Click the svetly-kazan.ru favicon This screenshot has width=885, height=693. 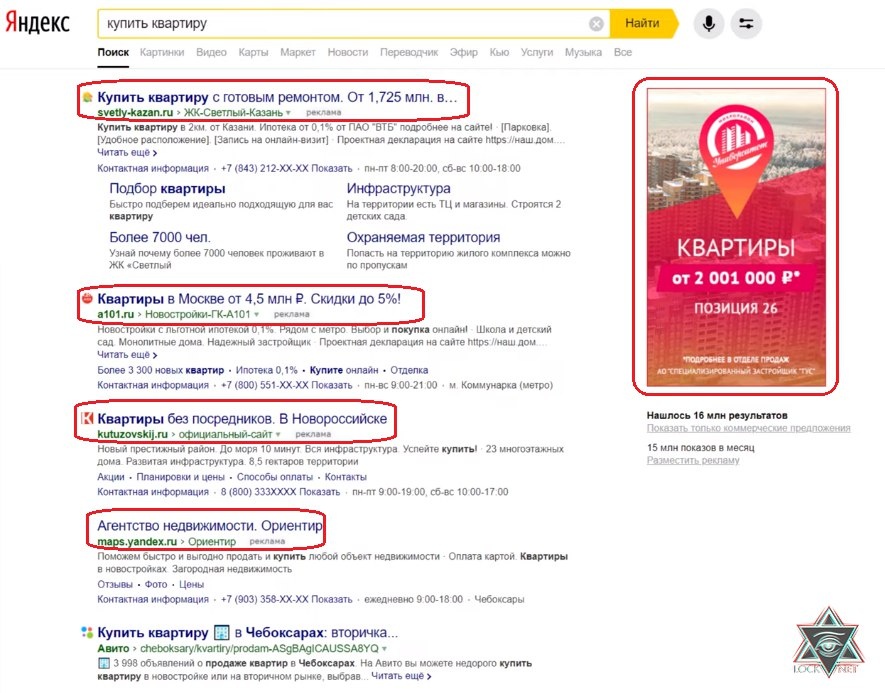coord(87,97)
